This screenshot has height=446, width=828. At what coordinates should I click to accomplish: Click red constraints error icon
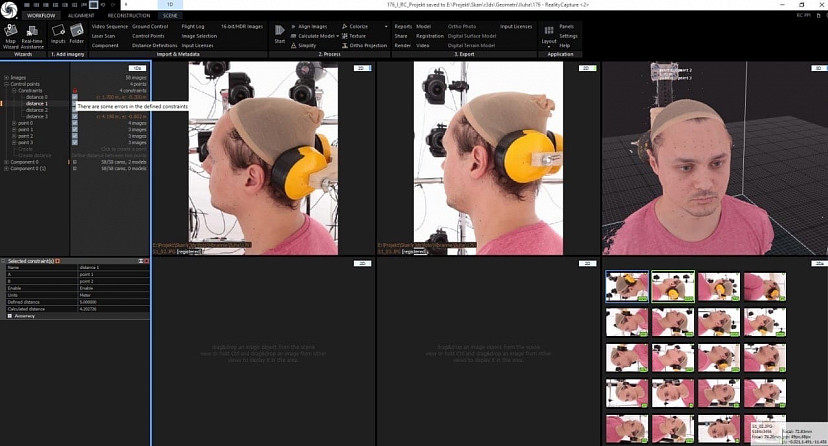[74, 91]
